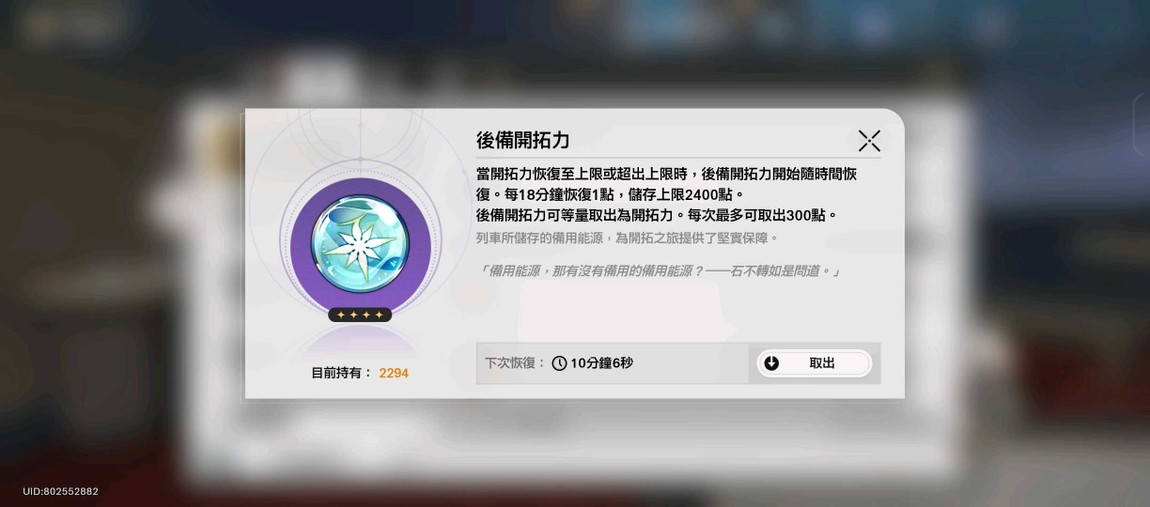1150x507 pixels.
Task: Click the four-star rarity badge
Action: pyautogui.click(x=359, y=315)
